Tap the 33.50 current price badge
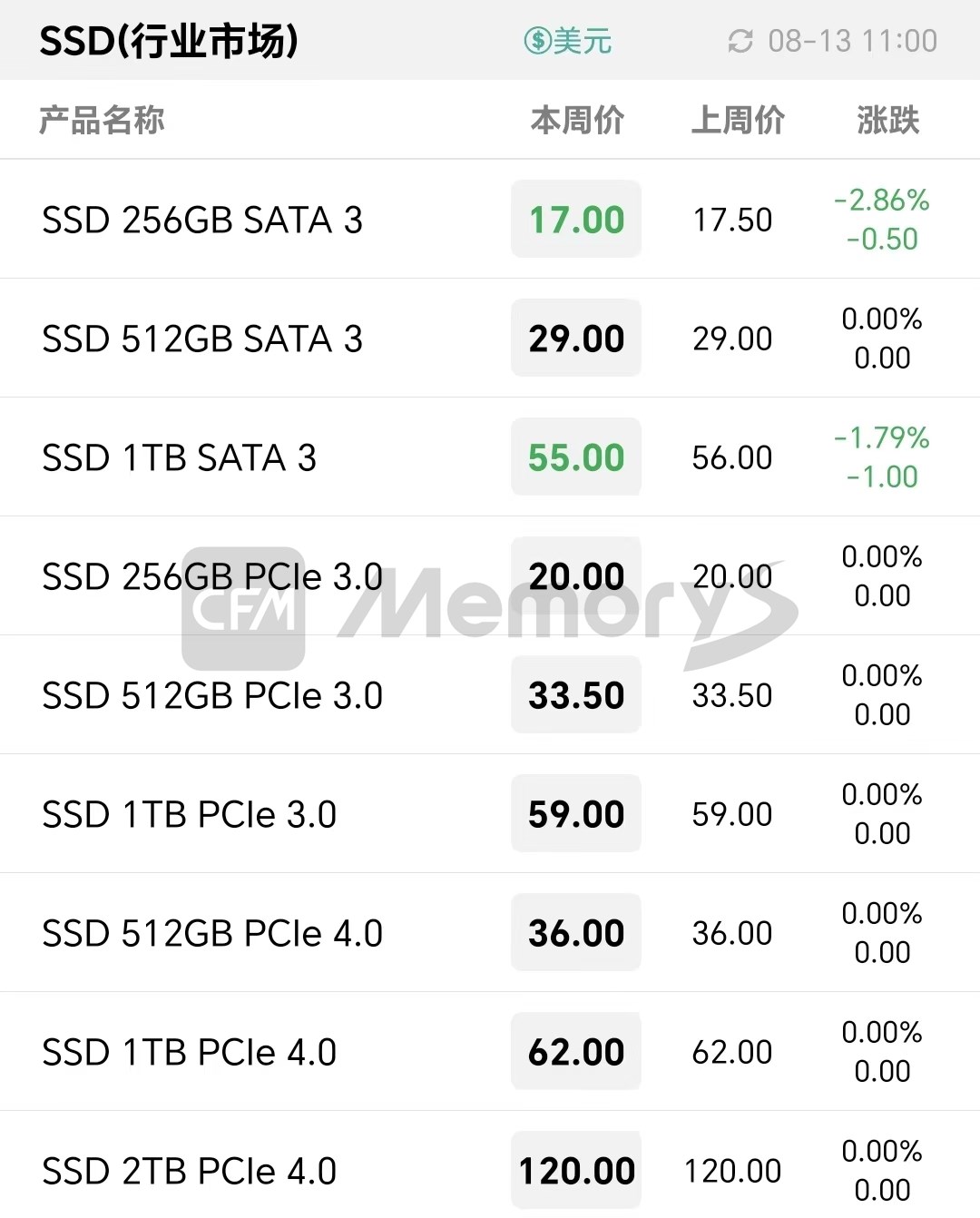The width and height of the screenshot is (980, 1218). [576, 695]
